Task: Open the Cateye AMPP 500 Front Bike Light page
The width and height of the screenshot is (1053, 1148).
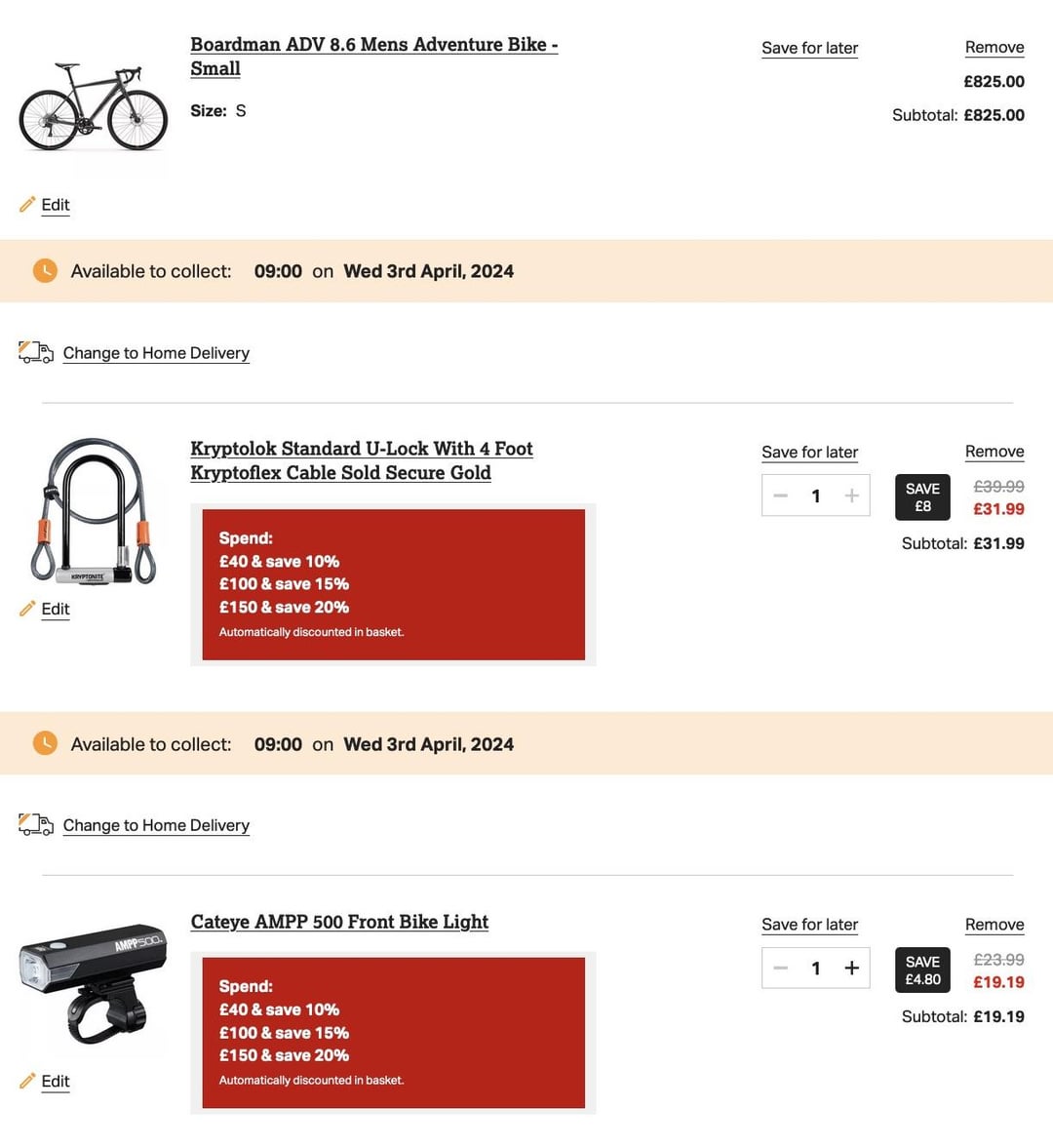Action: pos(339,922)
